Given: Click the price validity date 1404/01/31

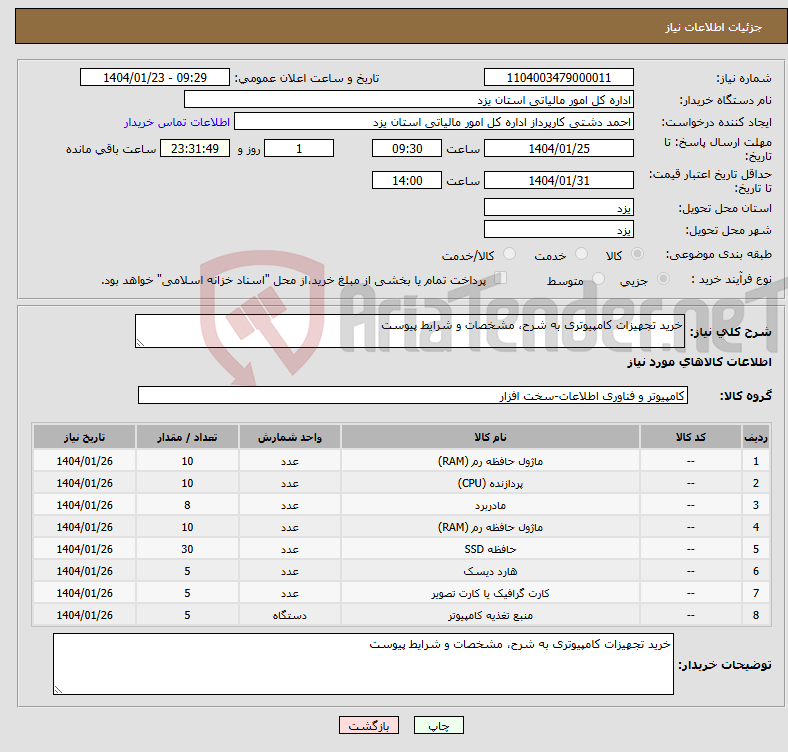Looking at the screenshot, I should pyautogui.click(x=558, y=180).
